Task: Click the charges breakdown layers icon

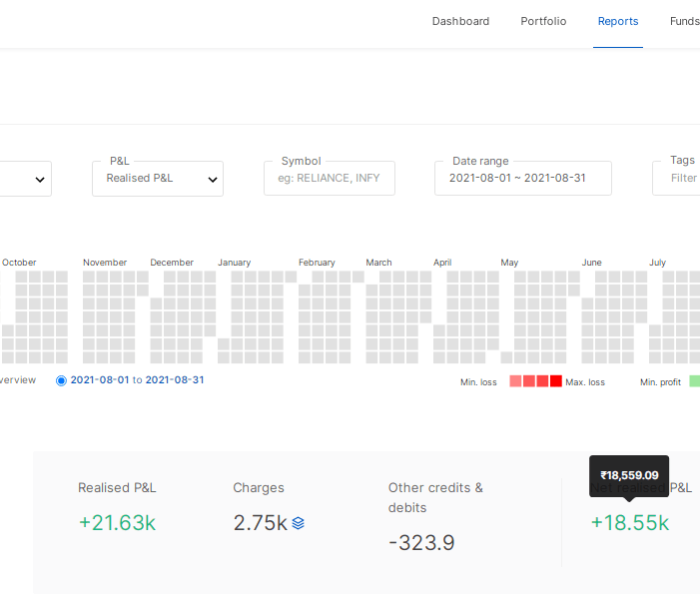Action: coord(298,523)
